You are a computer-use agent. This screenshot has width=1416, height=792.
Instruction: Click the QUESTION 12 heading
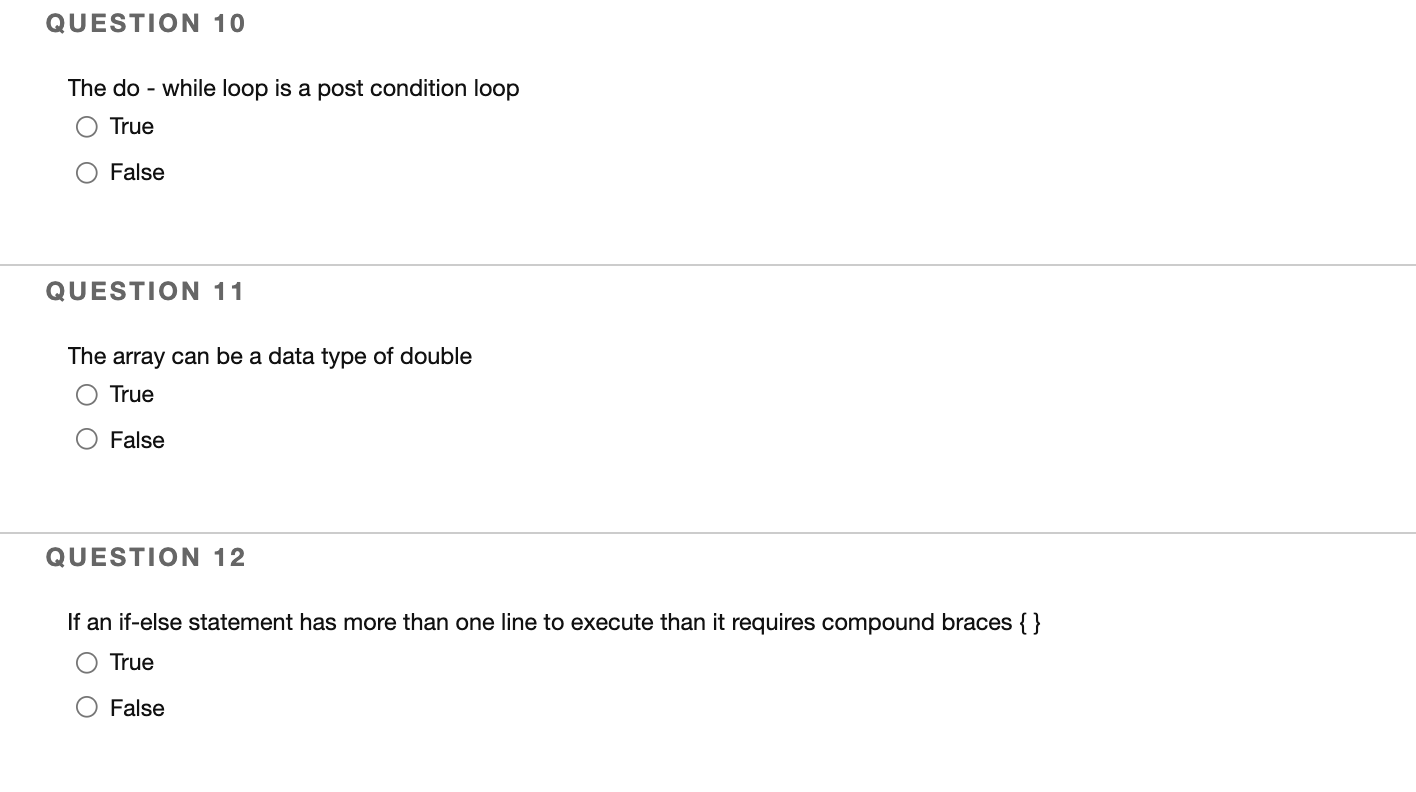tap(145, 557)
